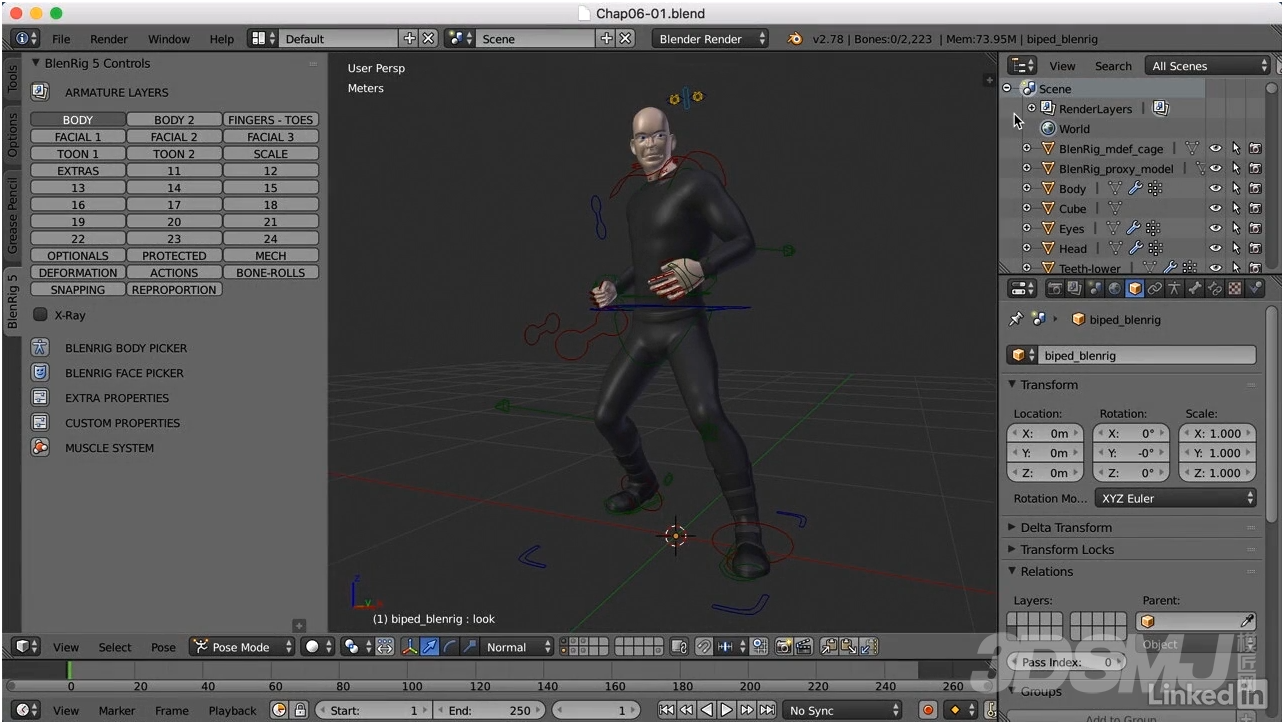
Task: Open the Armature data tab icon
Action: tap(1175, 289)
